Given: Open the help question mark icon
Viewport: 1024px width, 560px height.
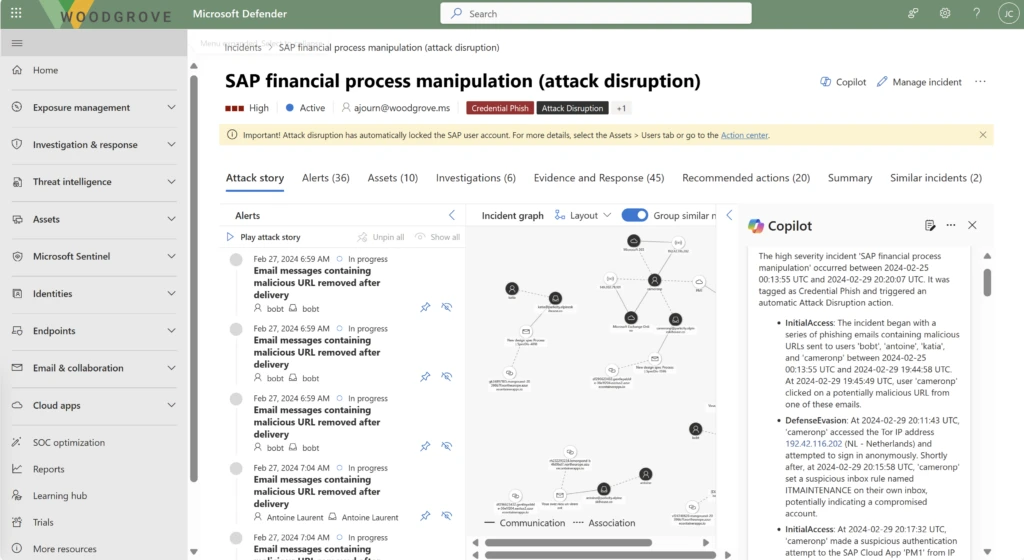Looking at the screenshot, I should coord(975,13).
